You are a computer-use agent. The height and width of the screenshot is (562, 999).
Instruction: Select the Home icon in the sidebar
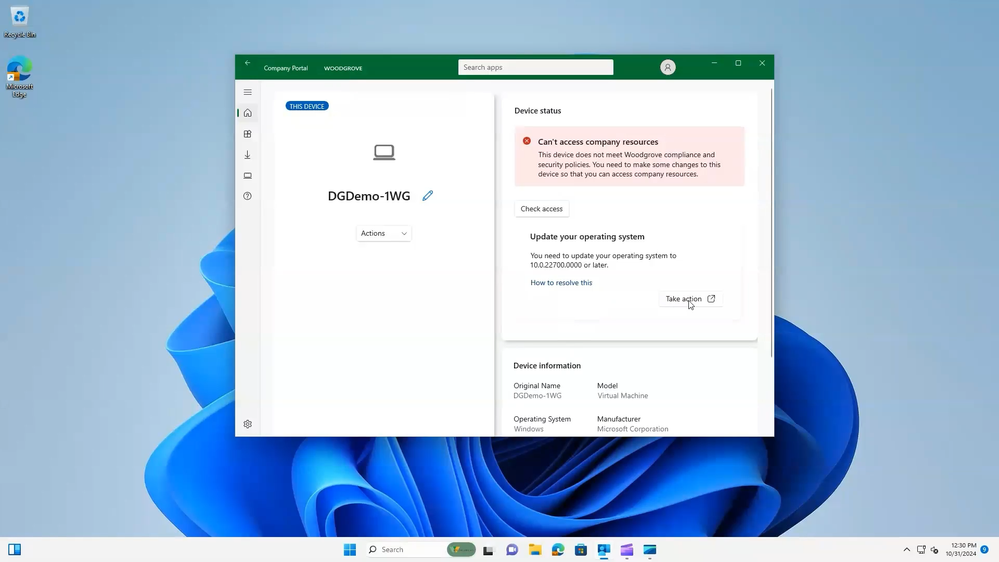pos(248,113)
